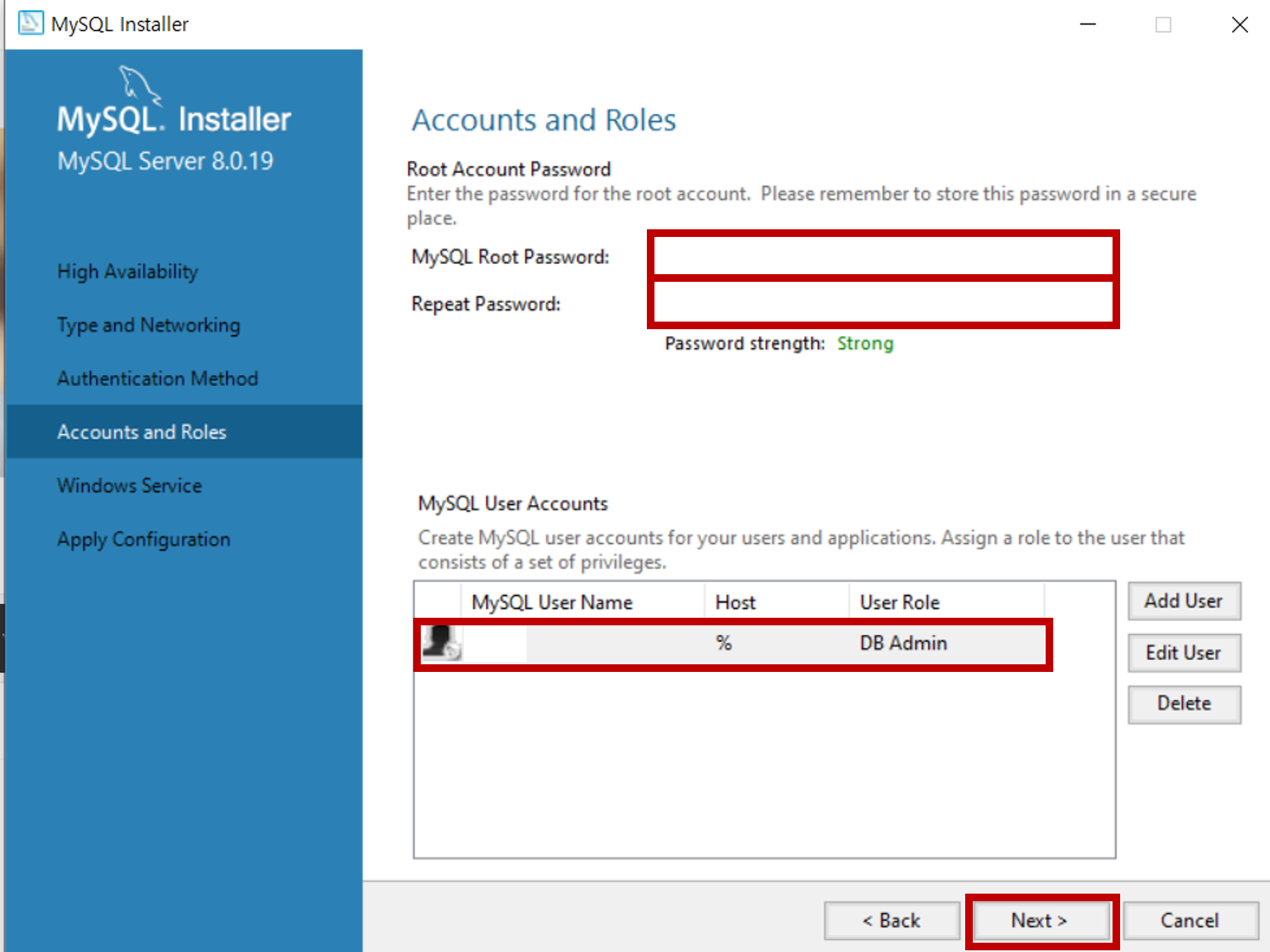The image size is (1270, 952).
Task: Go back with the Back button
Action: click(892, 921)
